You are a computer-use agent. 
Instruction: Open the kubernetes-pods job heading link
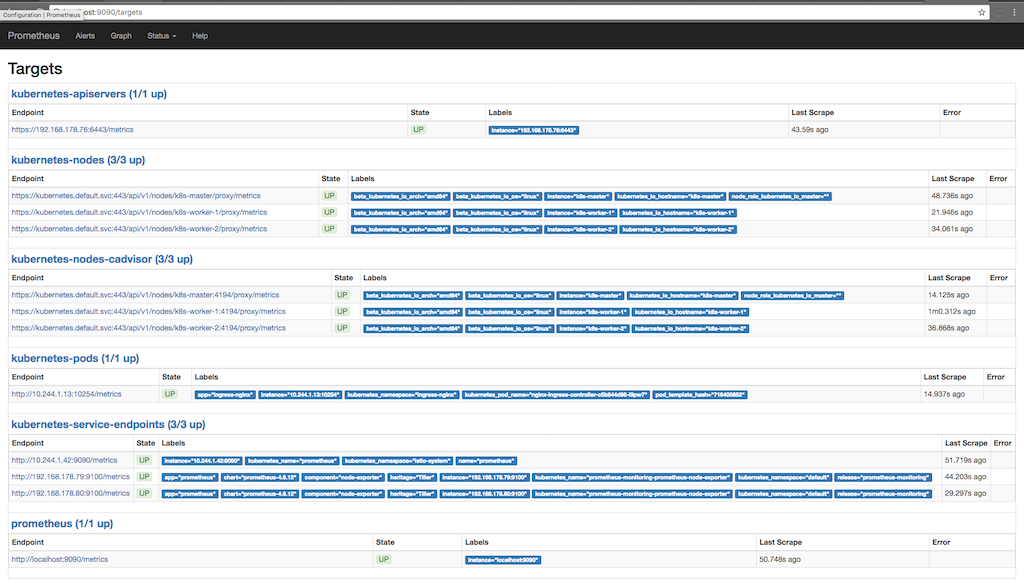(75, 358)
